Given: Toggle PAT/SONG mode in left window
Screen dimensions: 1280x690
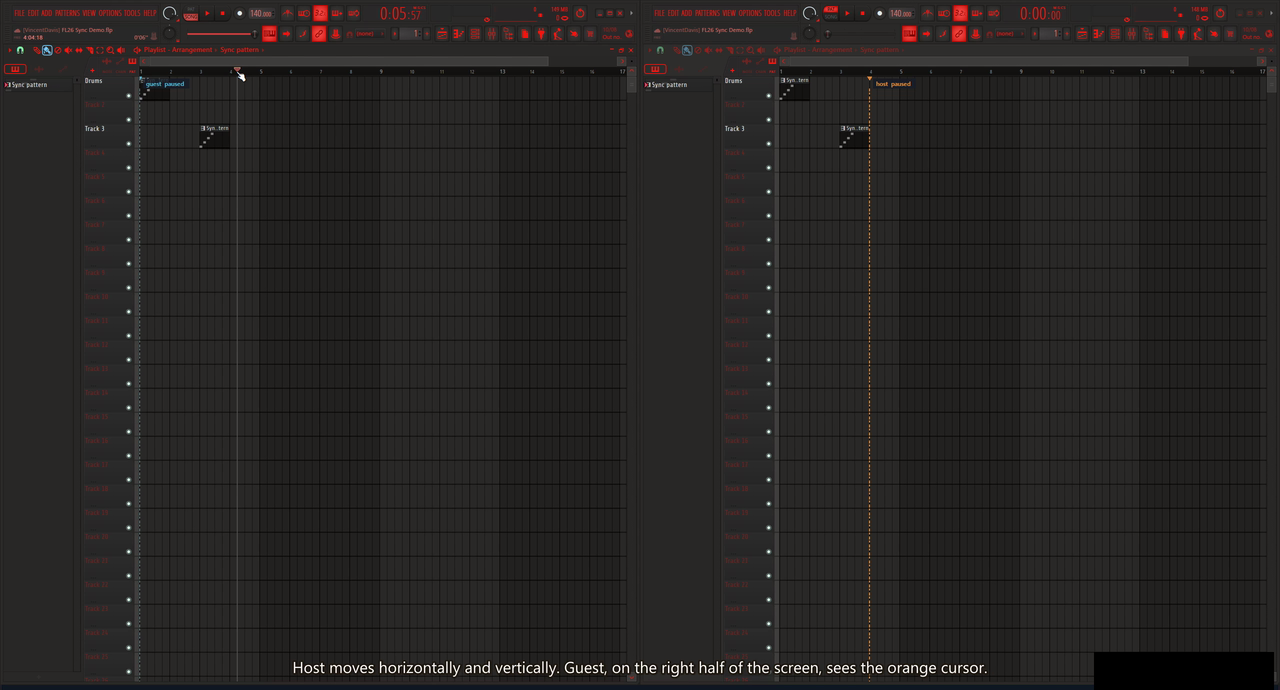Looking at the screenshot, I should pos(190,13).
